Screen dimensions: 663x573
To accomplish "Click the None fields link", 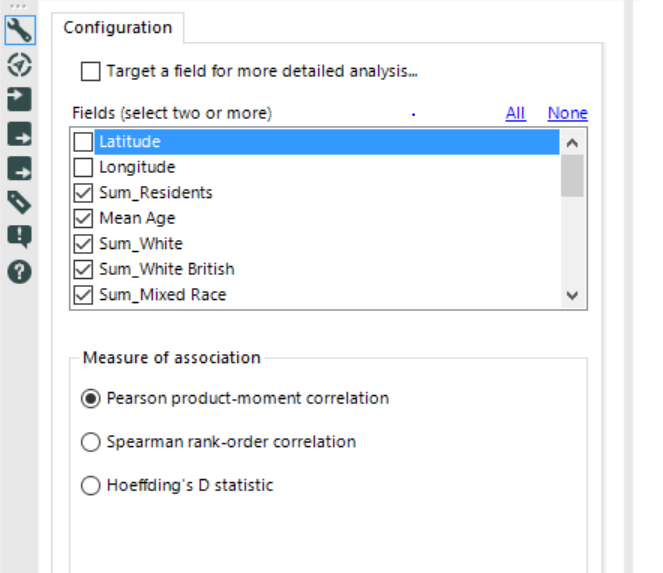I will 567,113.
